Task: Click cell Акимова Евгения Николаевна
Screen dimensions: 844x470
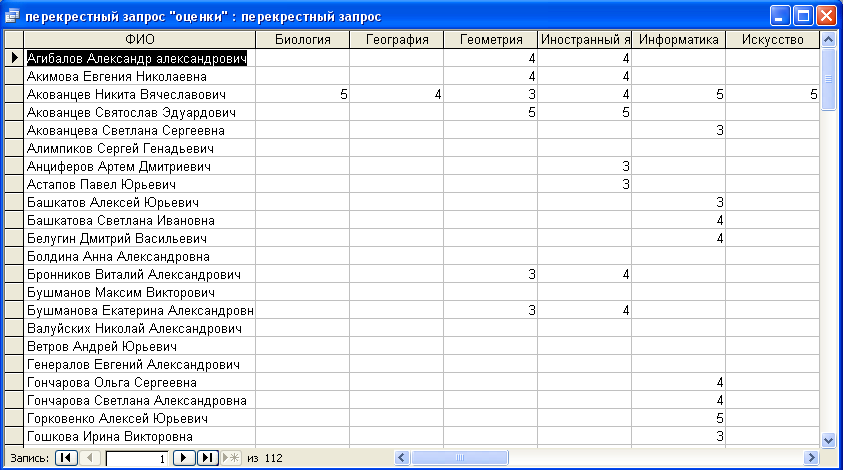Action: tap(139, 76)
